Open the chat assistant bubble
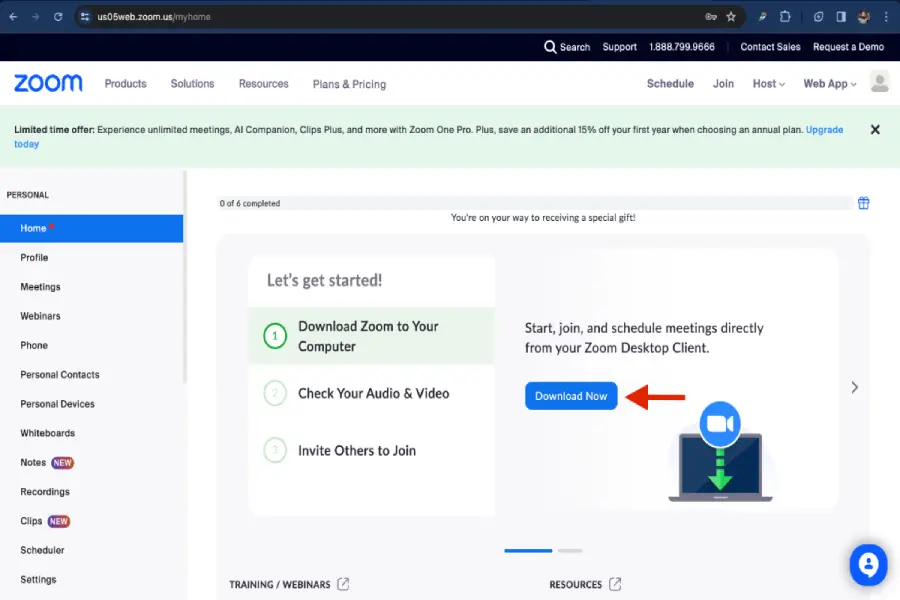Screen dimensions: 900x600 click(x=868, y=564)
